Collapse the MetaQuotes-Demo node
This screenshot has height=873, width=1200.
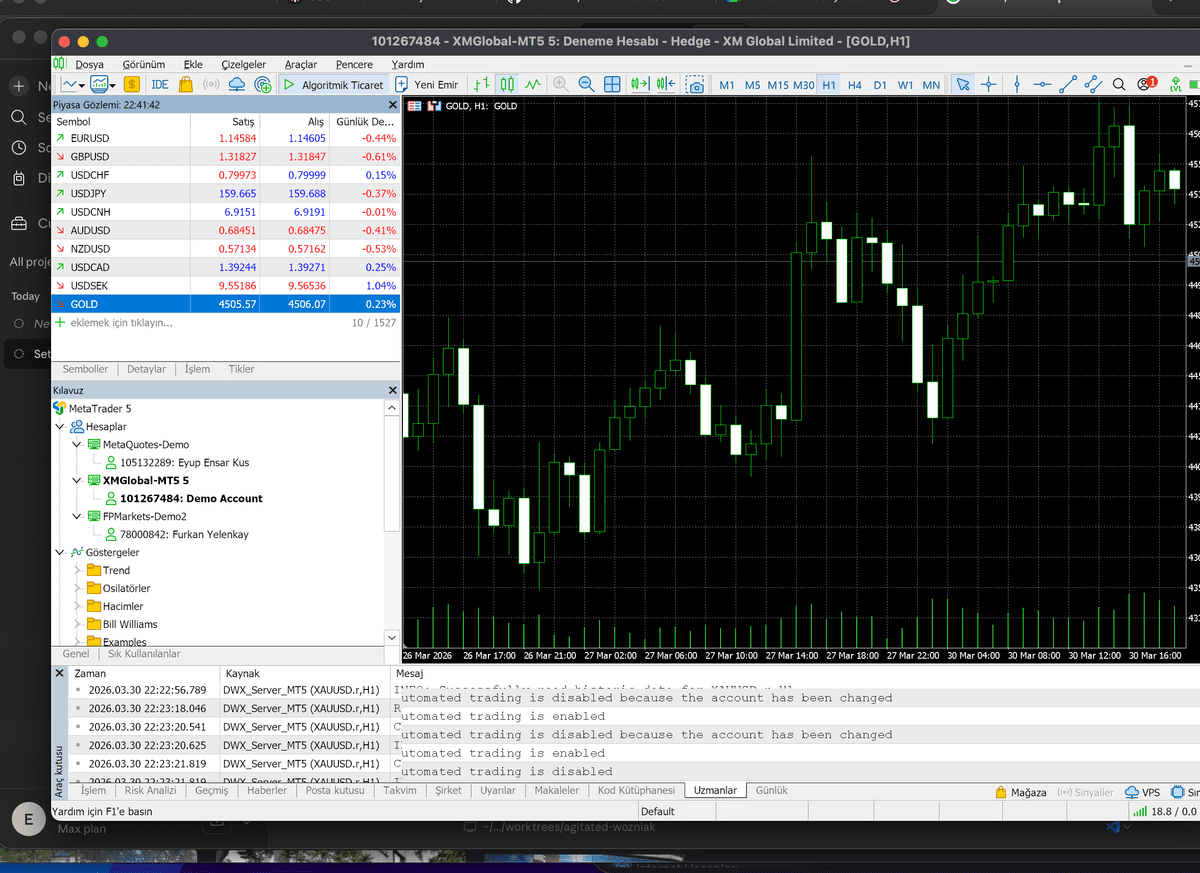click(77, 445)
